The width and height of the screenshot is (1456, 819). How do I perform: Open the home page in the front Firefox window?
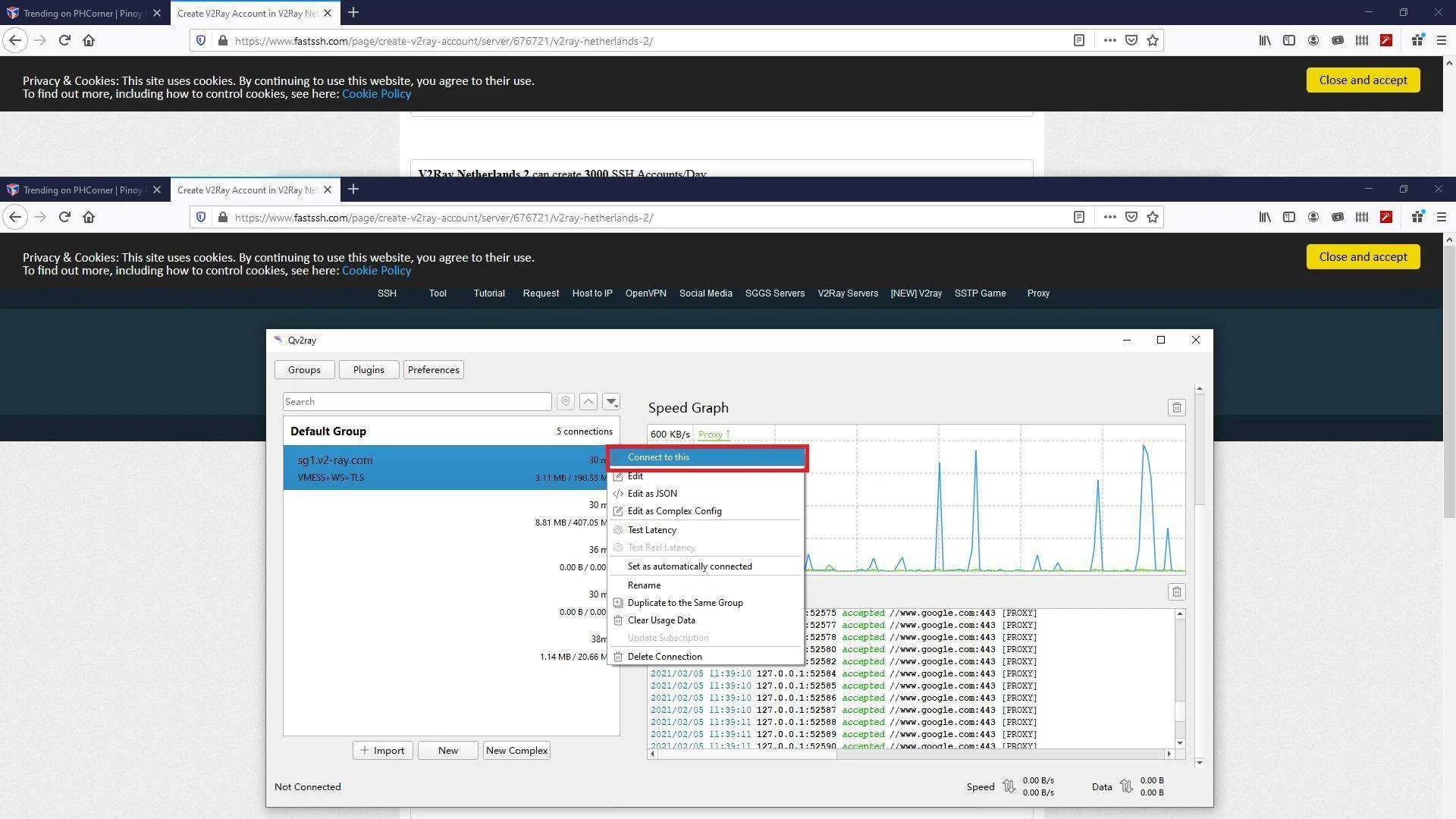click(x=89, y=218)
